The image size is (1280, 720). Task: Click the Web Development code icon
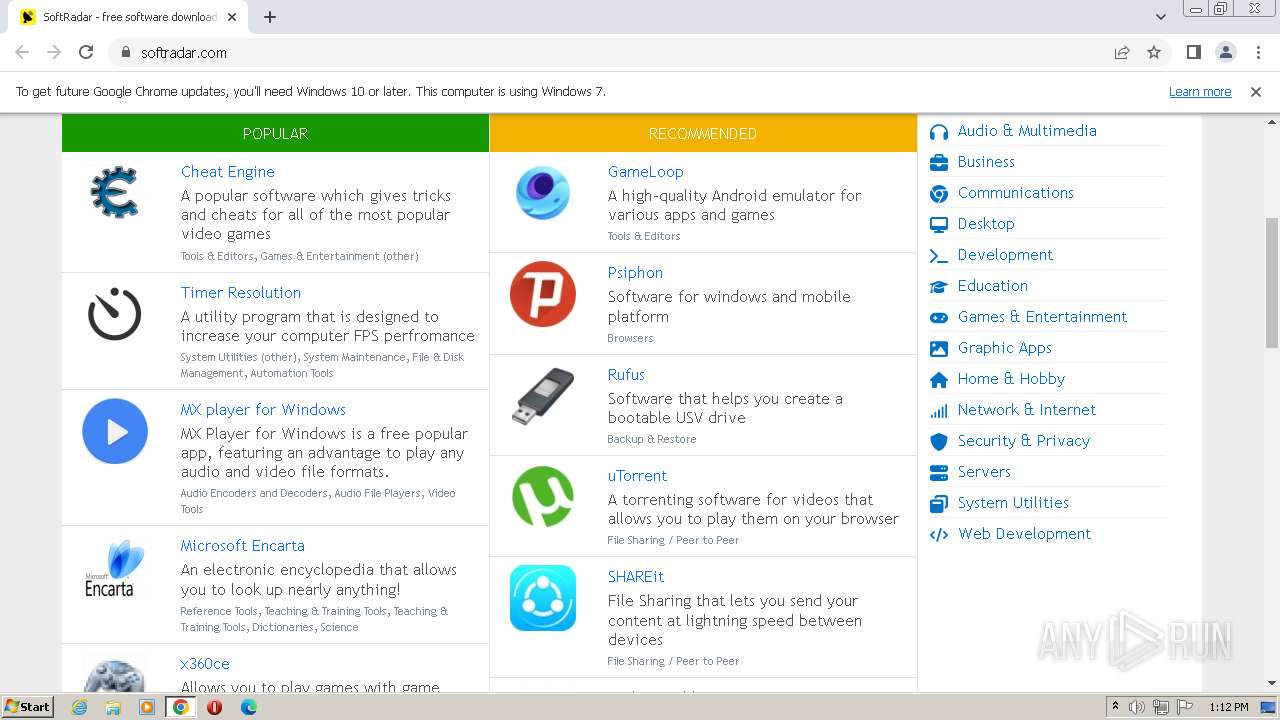point(938,534)
